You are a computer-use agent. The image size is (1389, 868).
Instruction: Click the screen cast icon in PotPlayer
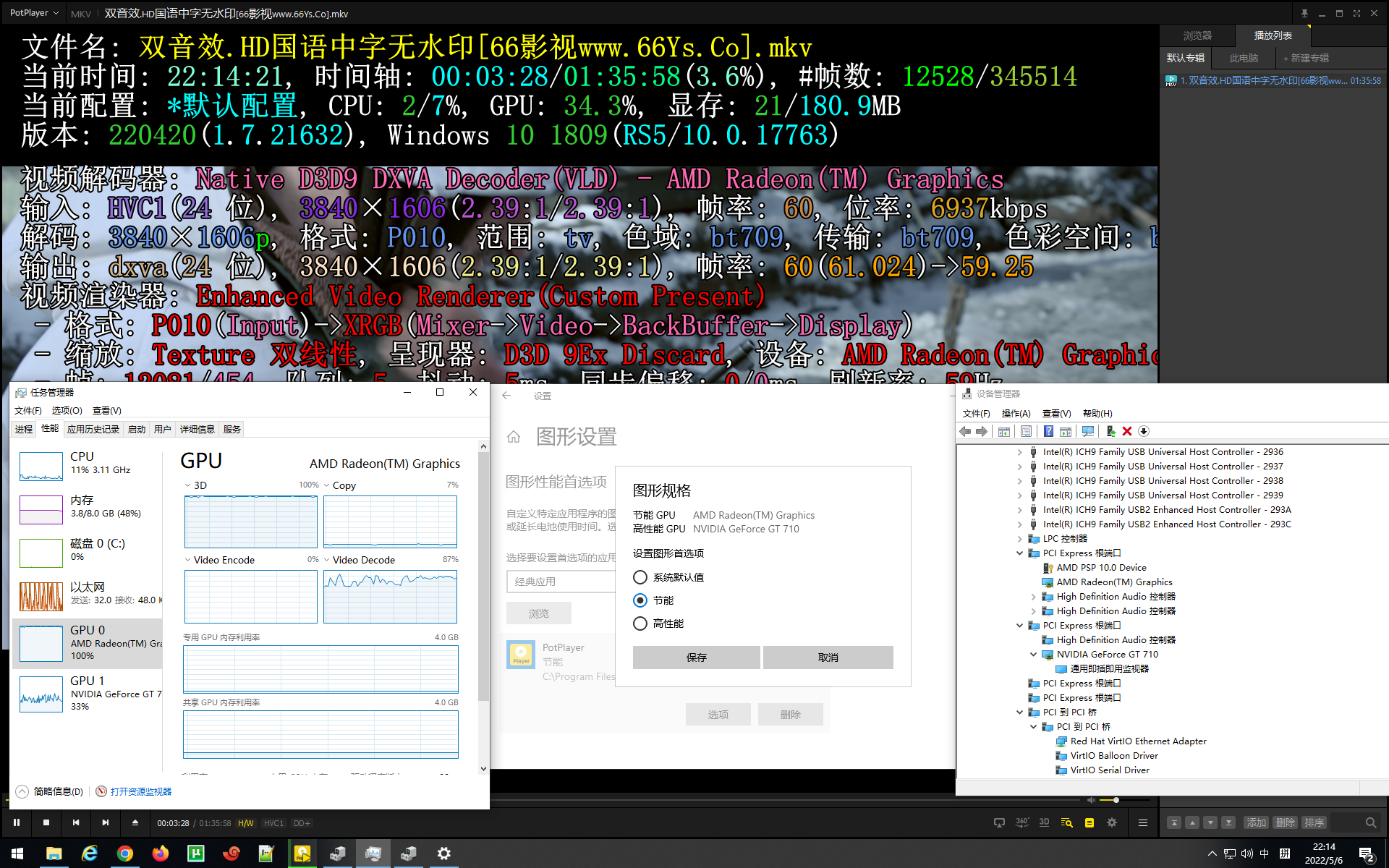tap(999, 822)
